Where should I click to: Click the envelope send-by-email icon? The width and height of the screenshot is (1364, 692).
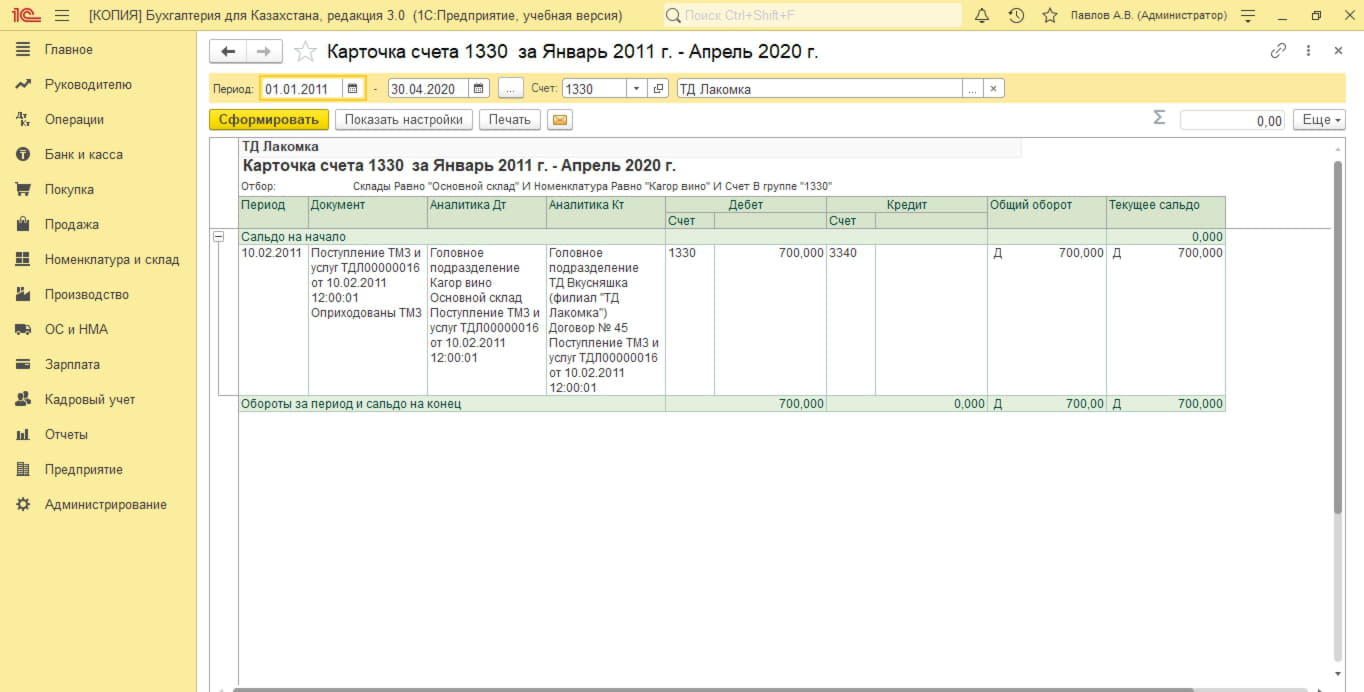click(x=559, y=120)
